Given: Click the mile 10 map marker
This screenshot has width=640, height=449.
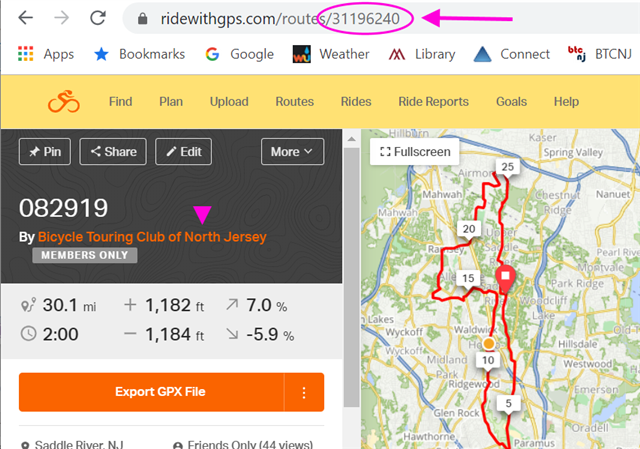Looking at the screenshot, I should pos(488,360).
